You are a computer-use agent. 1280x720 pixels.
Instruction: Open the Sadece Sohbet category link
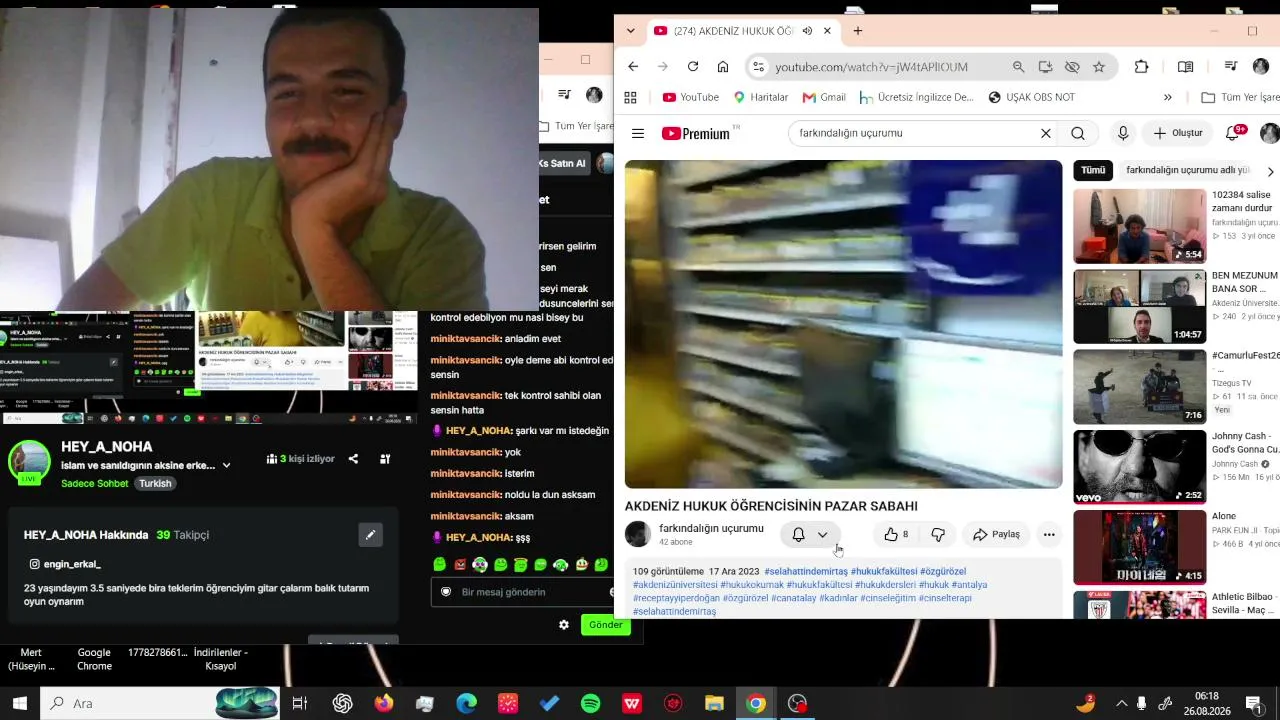[x=95, y=484]
